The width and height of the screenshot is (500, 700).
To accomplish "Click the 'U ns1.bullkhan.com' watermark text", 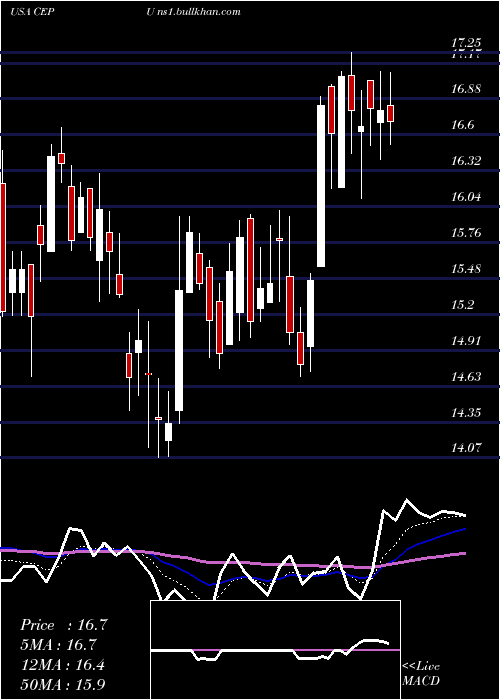I will [x=194, y=12].
